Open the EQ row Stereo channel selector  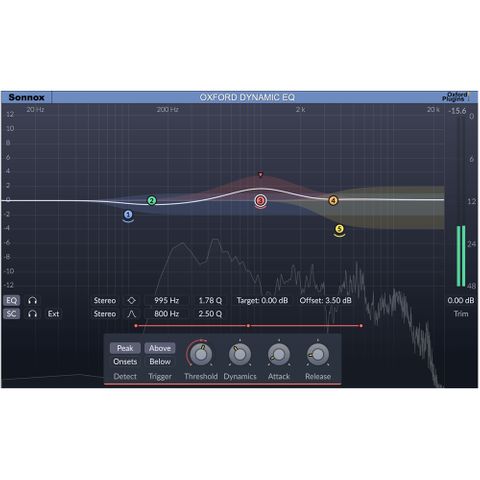point(105,301)
